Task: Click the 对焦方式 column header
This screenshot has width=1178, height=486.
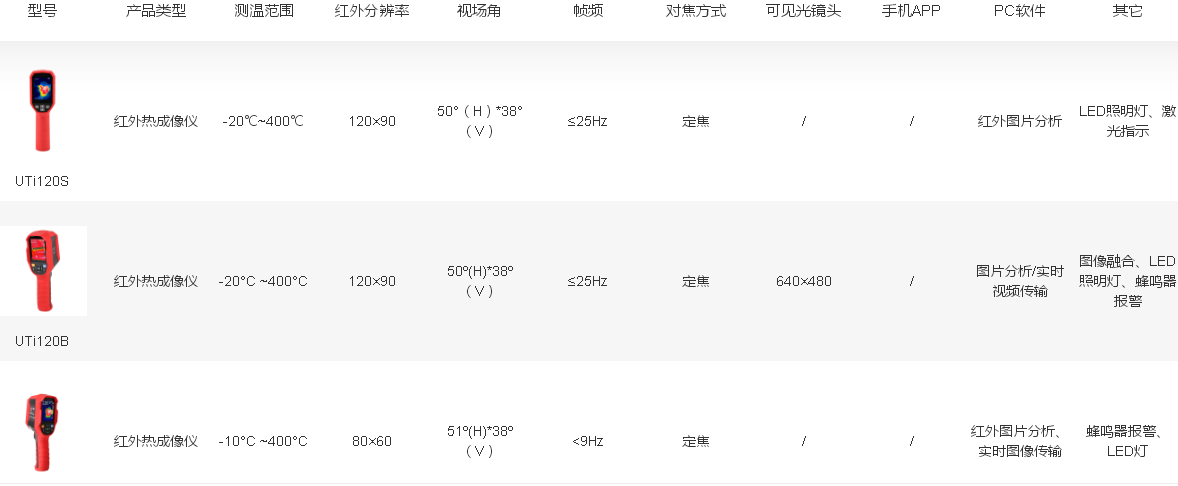Action: [696, 11]
